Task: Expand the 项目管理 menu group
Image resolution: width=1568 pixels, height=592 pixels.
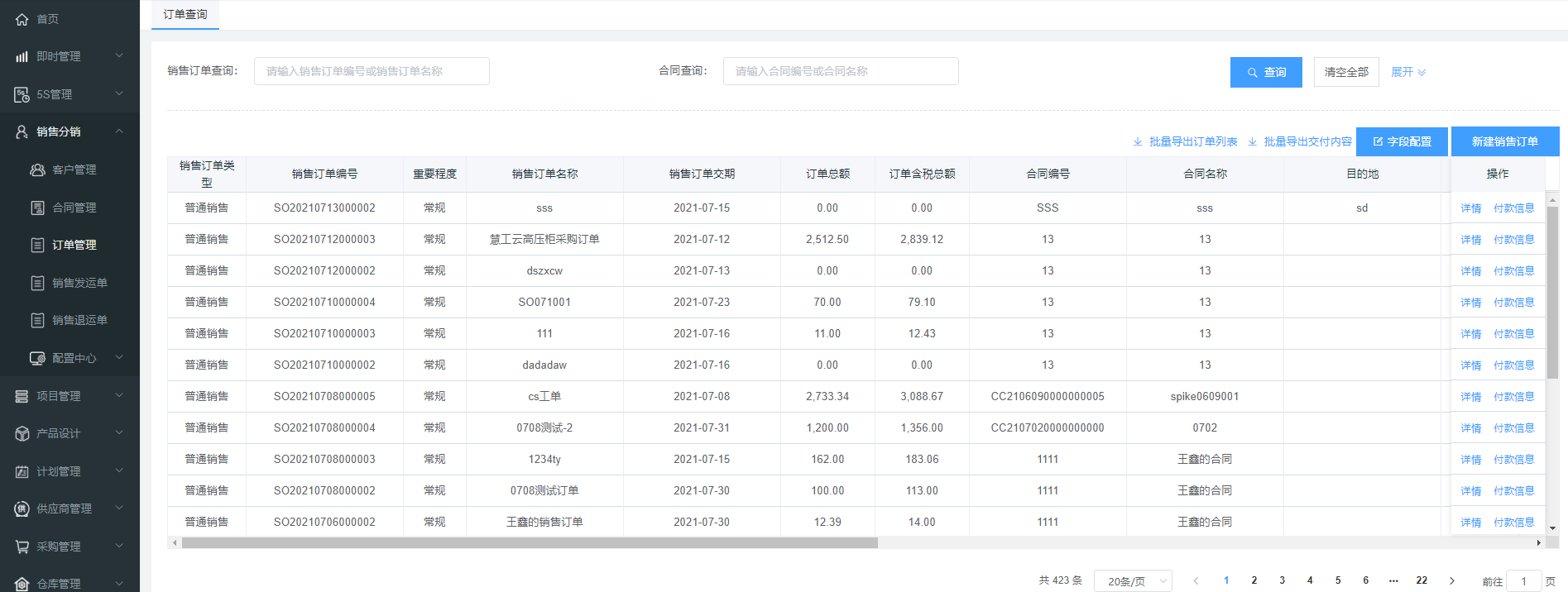Action: click(x=119, y=396)
